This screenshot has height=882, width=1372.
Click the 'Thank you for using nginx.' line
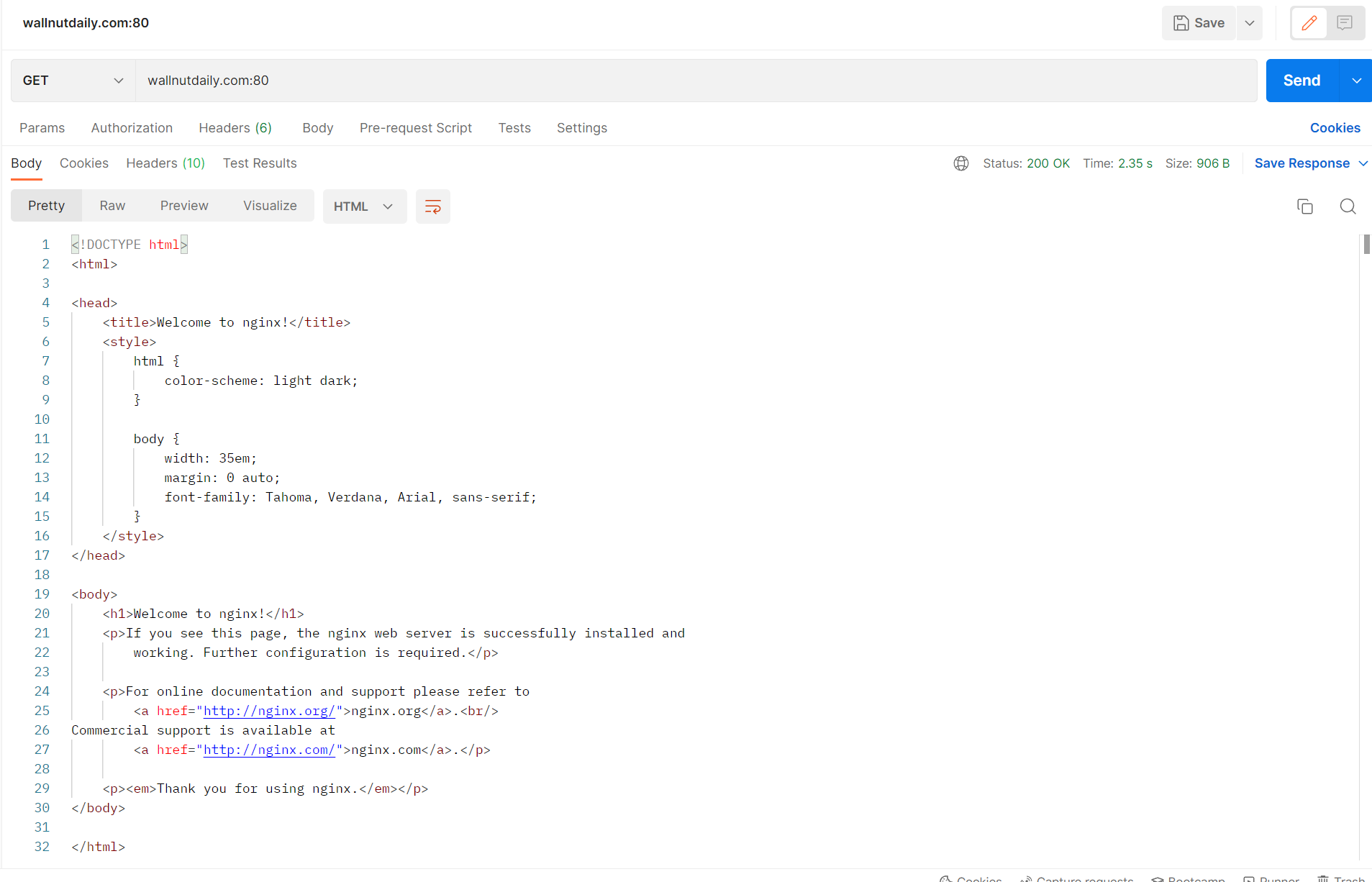[265, 788]
